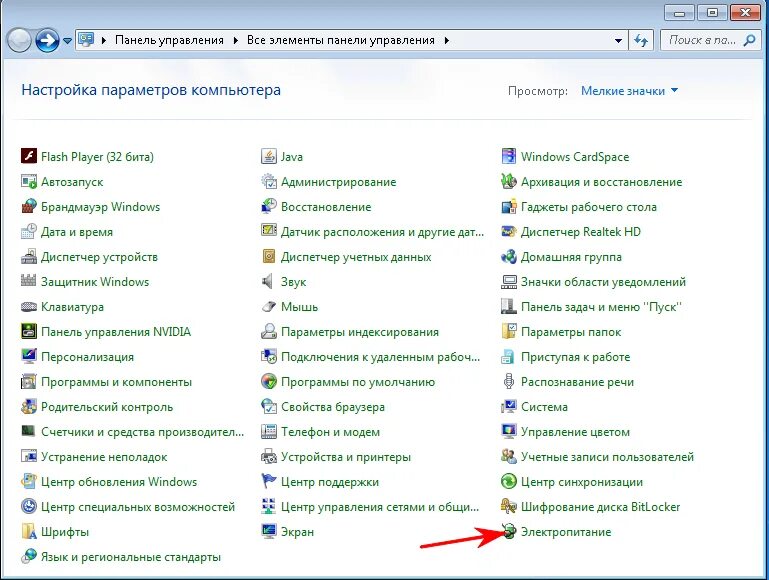
Task: Open Родительский контроль link
Action: [x=107, y=407]
